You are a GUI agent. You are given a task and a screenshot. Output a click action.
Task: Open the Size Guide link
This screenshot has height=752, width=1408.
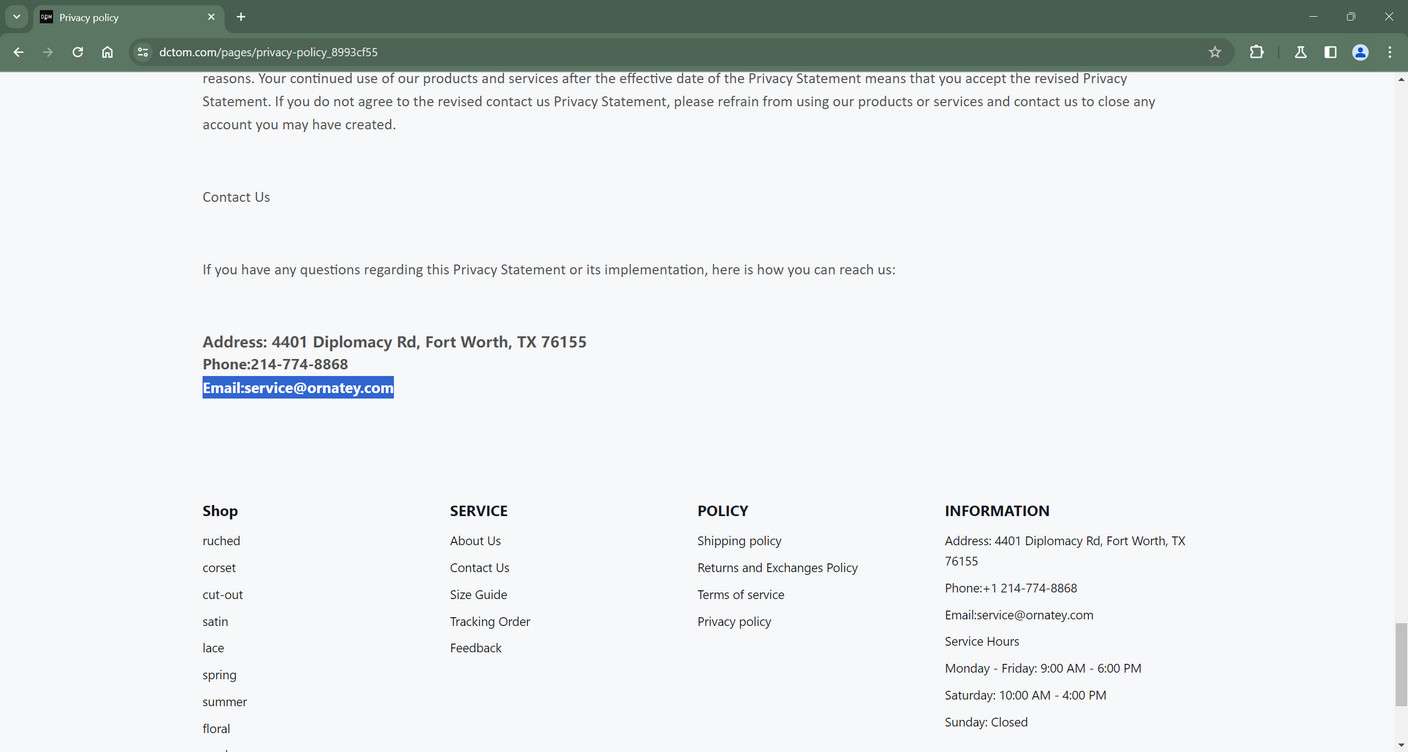pos(478,595)
